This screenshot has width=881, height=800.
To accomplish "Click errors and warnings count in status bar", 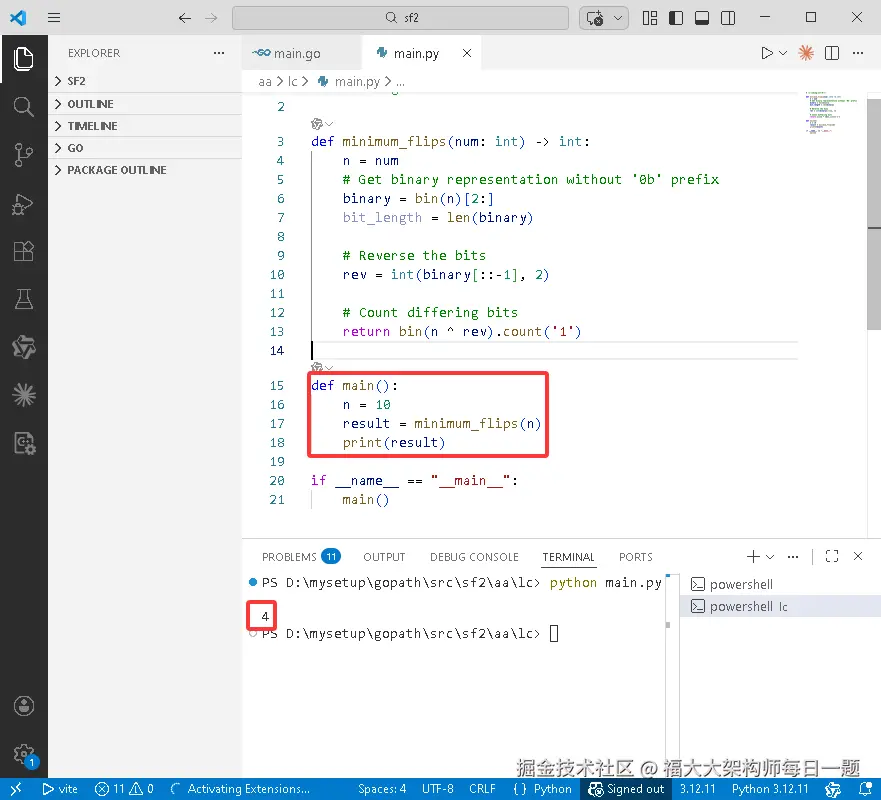I will click(124, 789).
